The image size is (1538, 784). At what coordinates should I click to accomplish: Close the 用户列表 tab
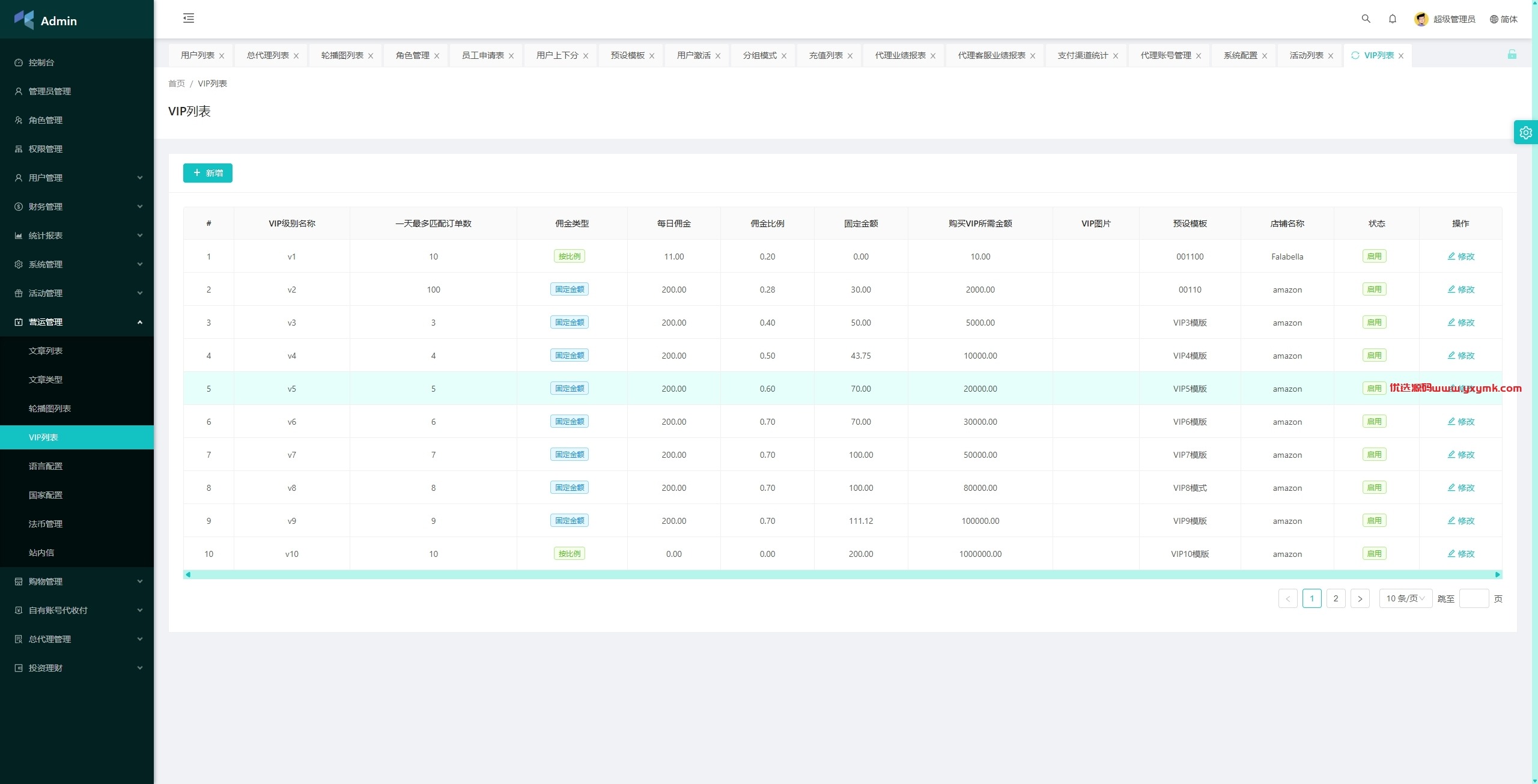click(x=222, y=56)
